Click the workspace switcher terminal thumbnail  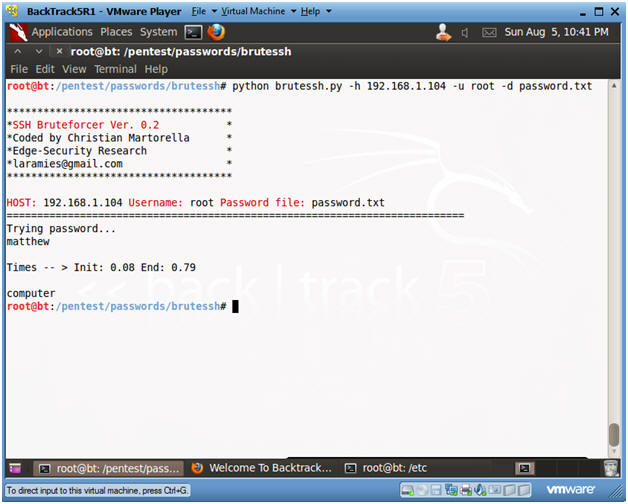pos(524,468)
